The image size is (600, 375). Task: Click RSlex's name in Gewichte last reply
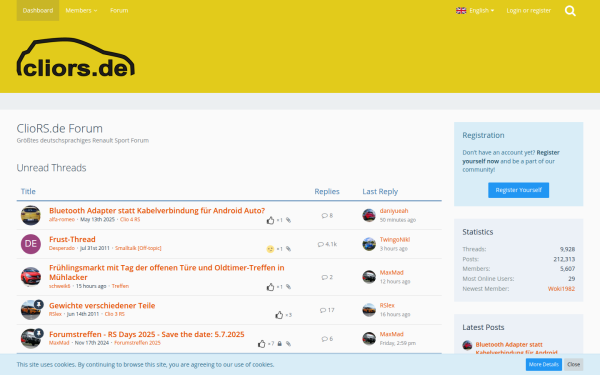(387, 305)
